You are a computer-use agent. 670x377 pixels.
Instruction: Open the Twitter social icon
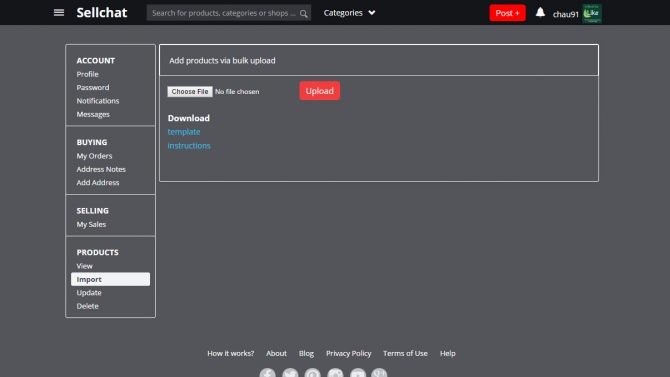[290, 372]
